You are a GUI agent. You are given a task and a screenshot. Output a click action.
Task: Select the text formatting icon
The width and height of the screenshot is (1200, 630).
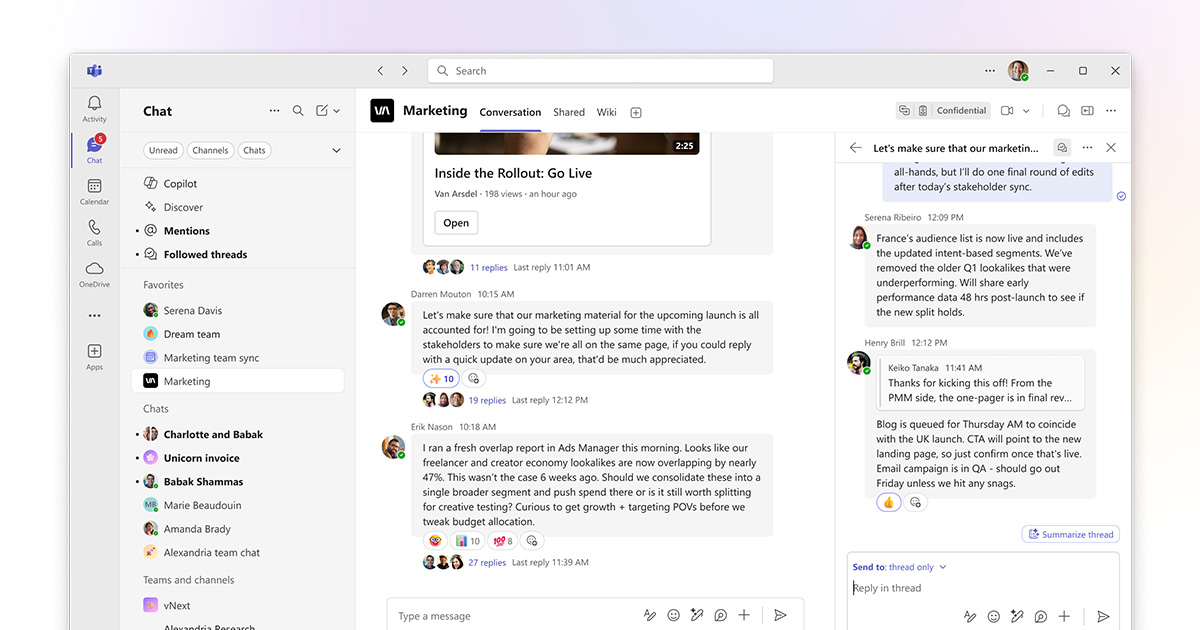(x=650, y=615)
